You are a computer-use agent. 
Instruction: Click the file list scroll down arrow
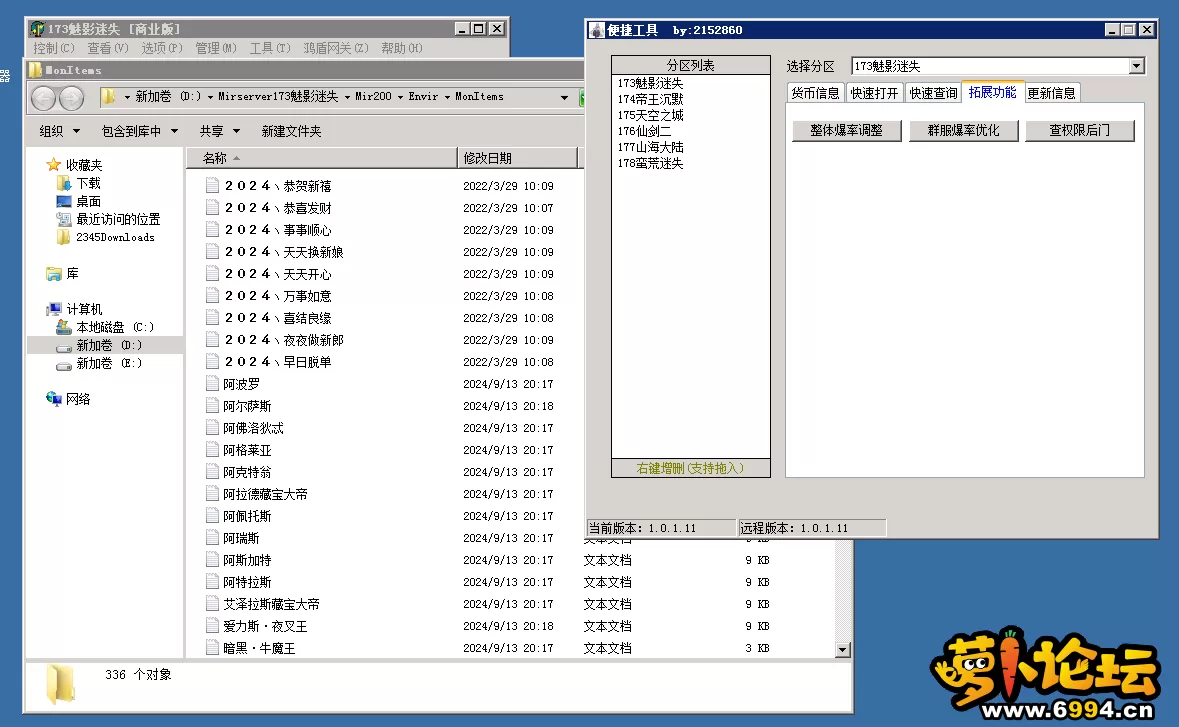(843, 650)
